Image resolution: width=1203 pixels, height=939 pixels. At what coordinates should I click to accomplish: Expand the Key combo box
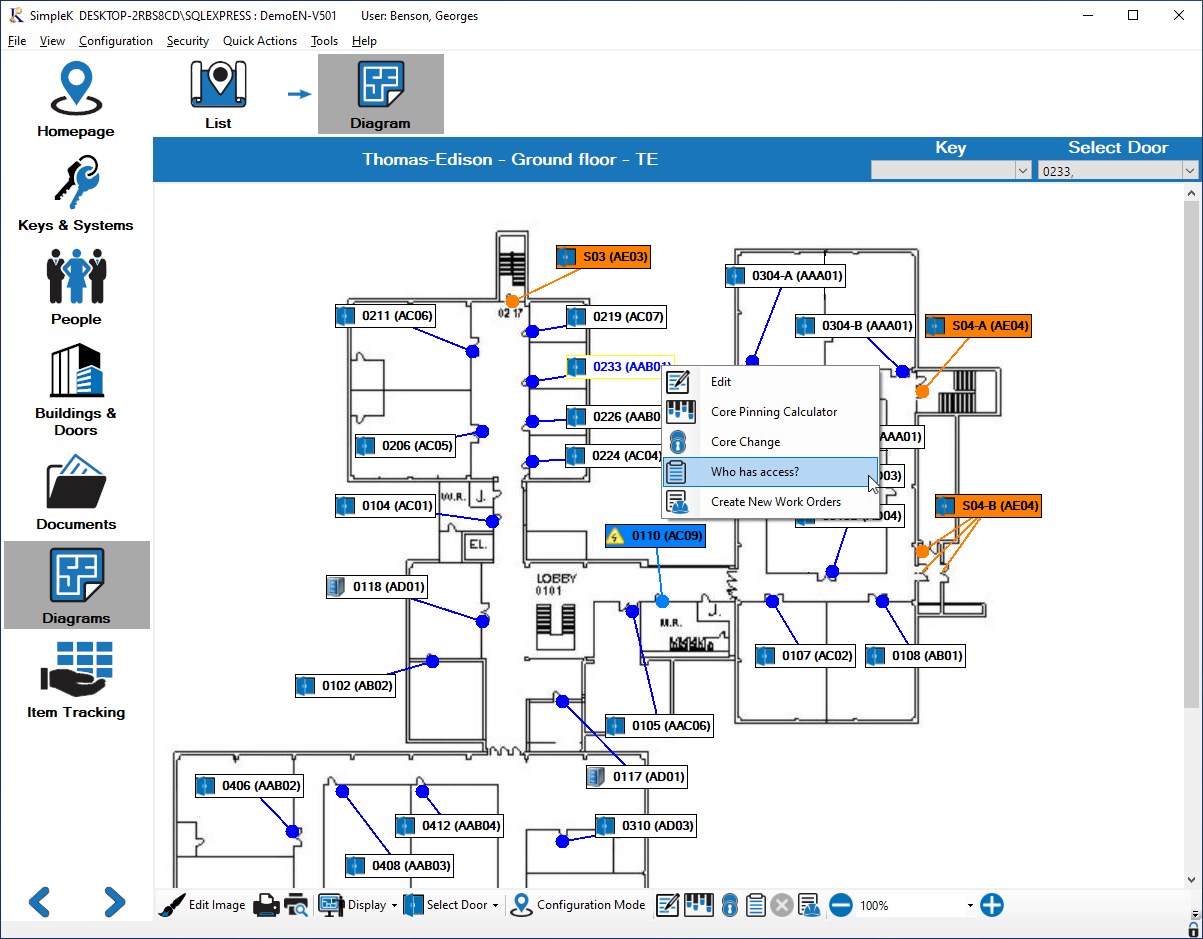[x=1022, y=170]
